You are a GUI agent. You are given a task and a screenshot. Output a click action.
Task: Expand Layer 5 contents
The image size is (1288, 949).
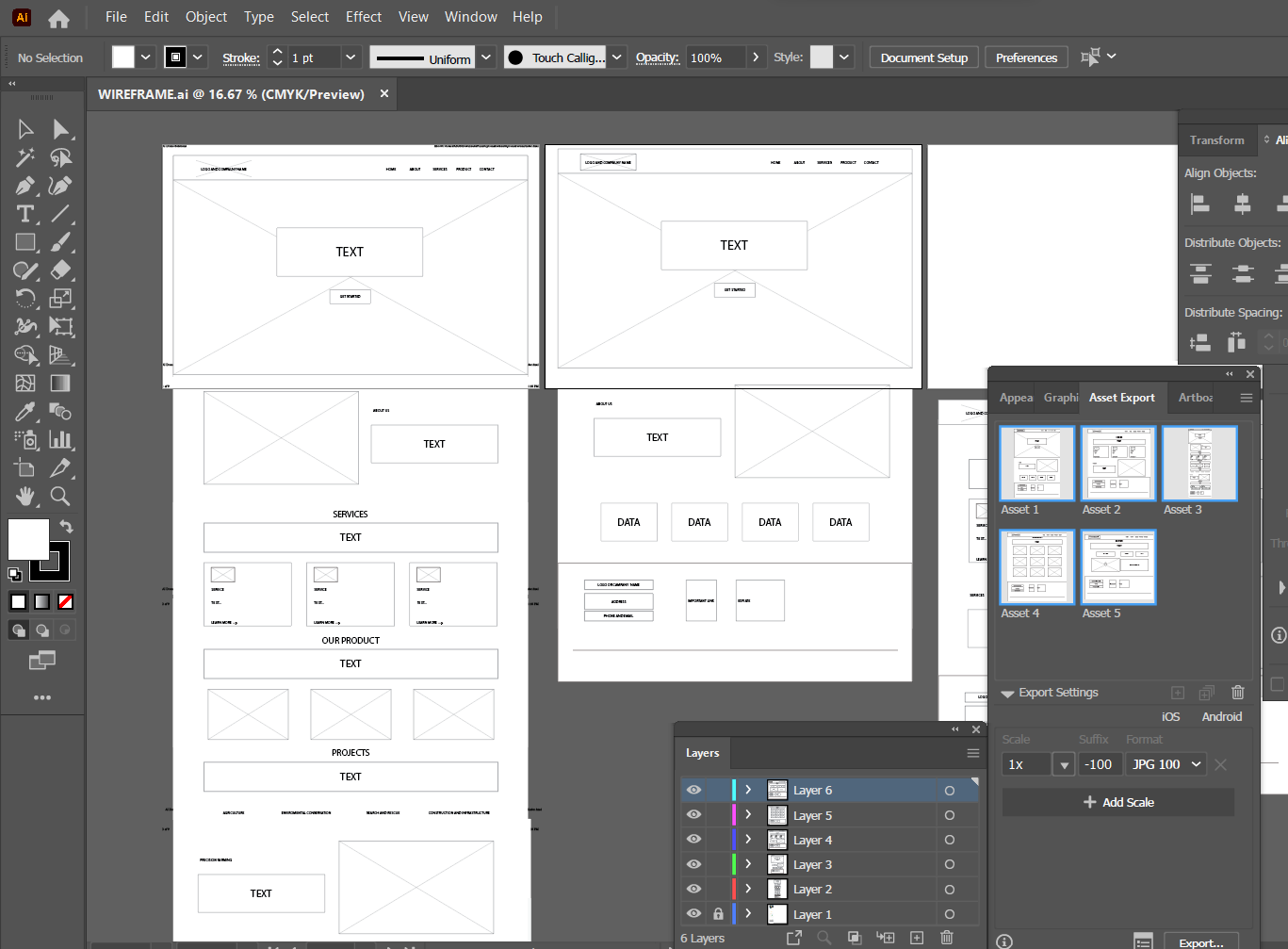tap(748, 815)
